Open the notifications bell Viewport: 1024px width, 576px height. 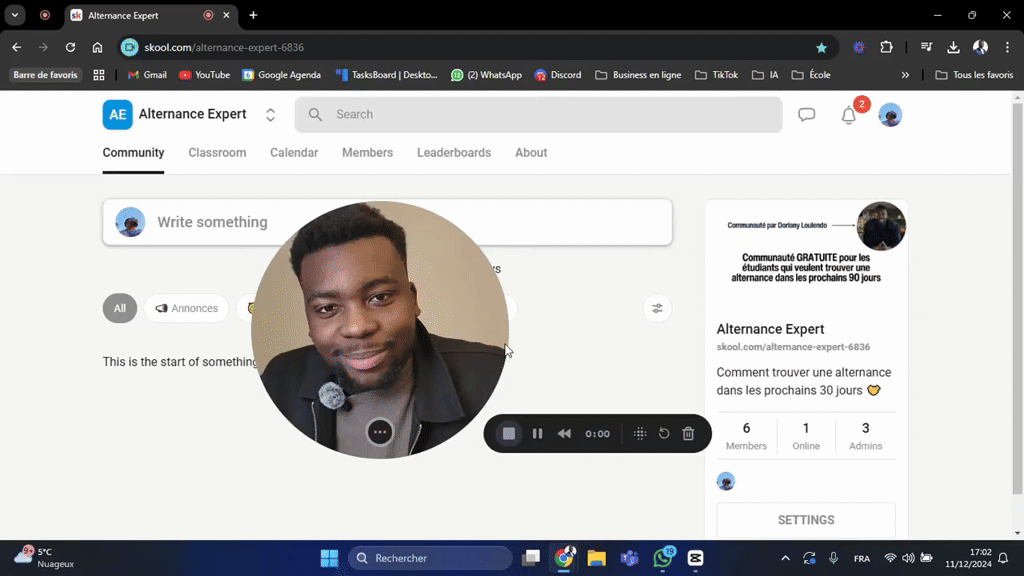click(847, 115)
